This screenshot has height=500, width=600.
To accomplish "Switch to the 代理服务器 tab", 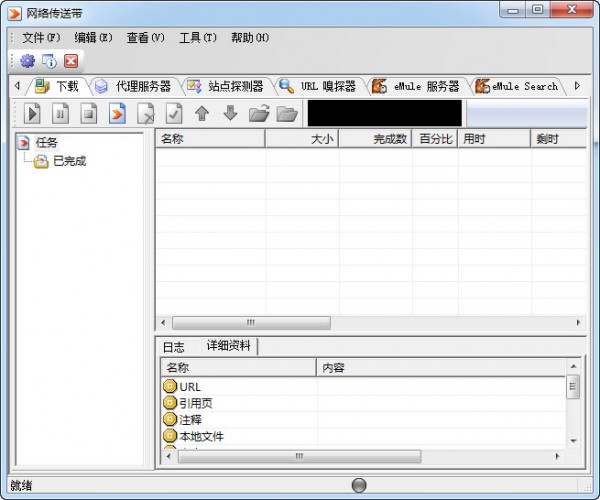I will click(133, 86).
